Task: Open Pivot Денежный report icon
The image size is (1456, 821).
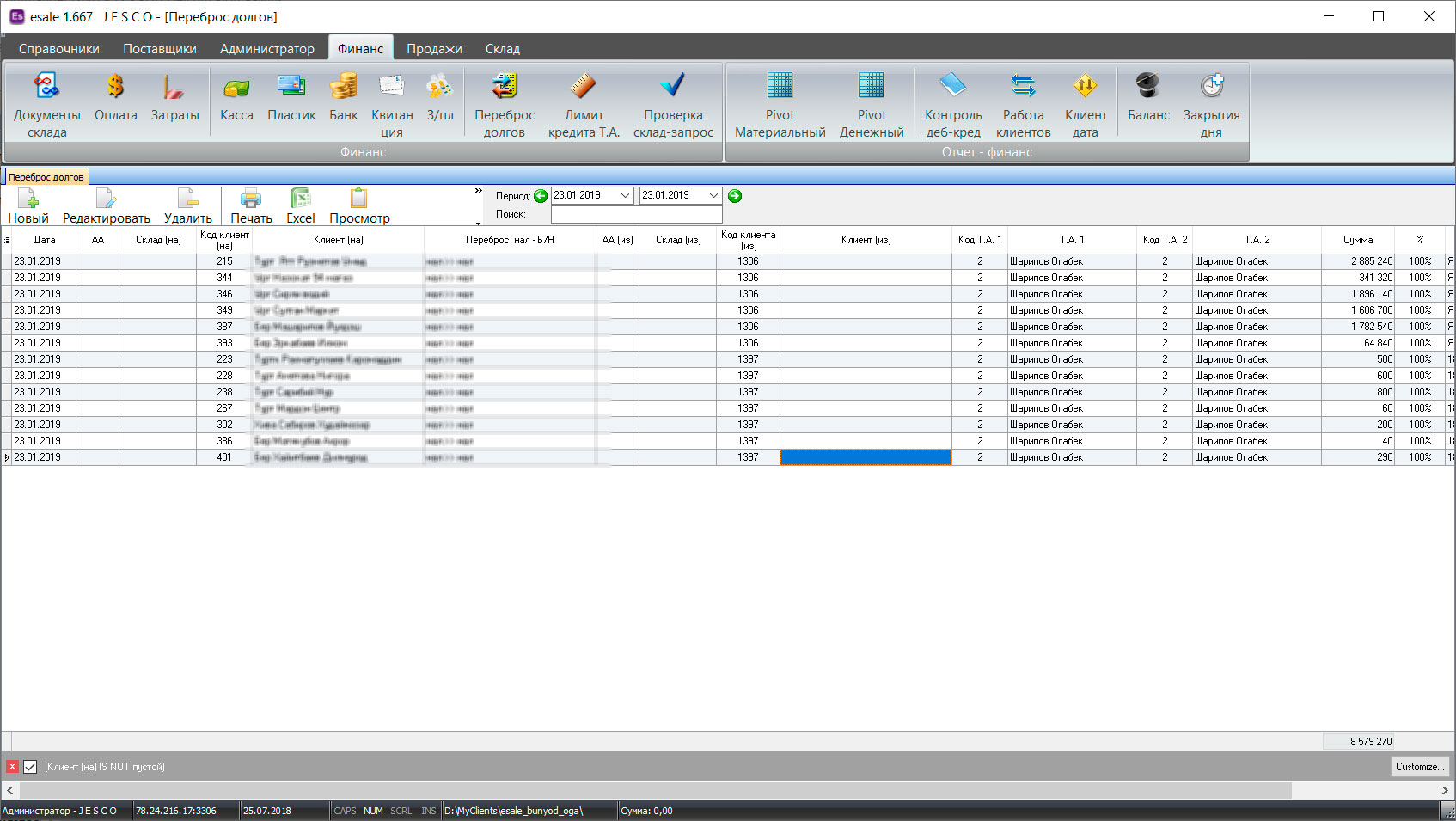Action: tap(872, 104)
